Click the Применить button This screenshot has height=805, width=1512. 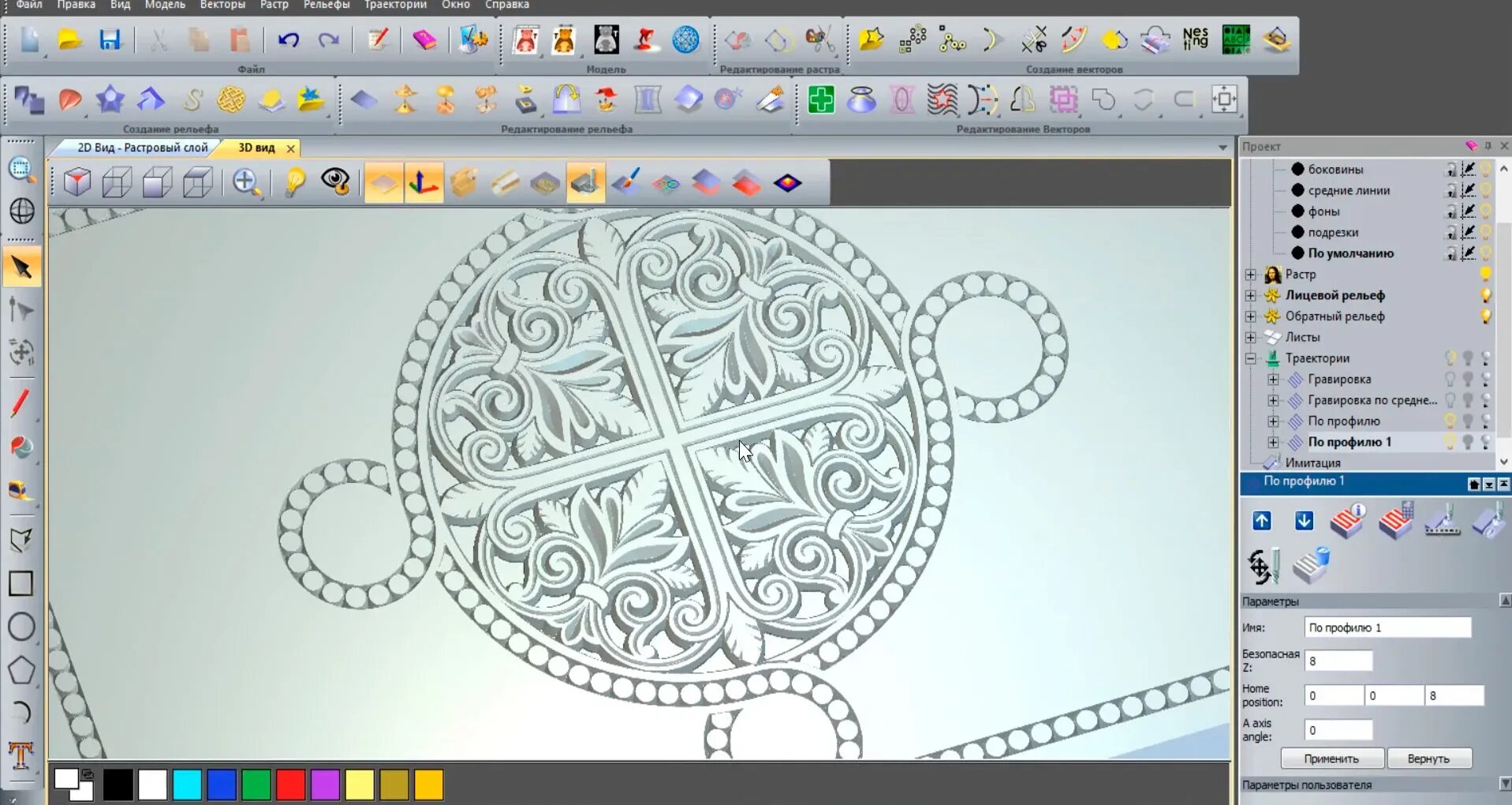(1331, 758)
